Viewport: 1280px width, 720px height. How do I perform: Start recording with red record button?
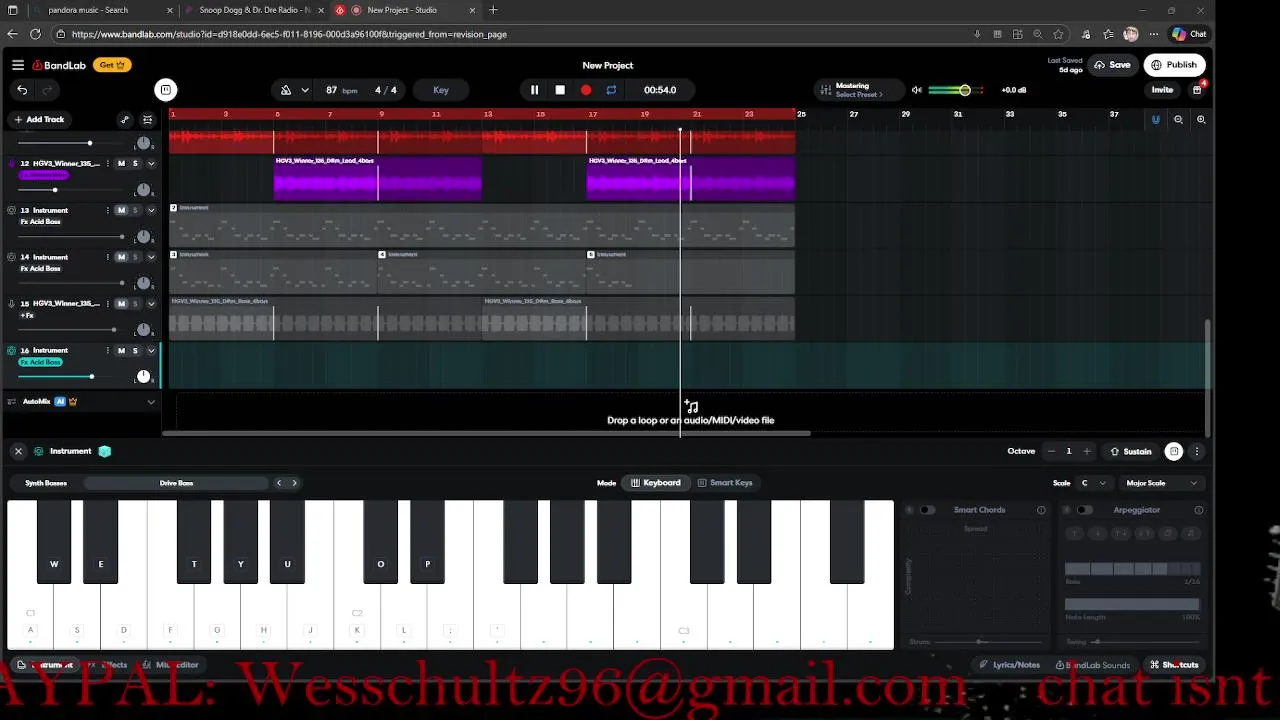[586, 90]
